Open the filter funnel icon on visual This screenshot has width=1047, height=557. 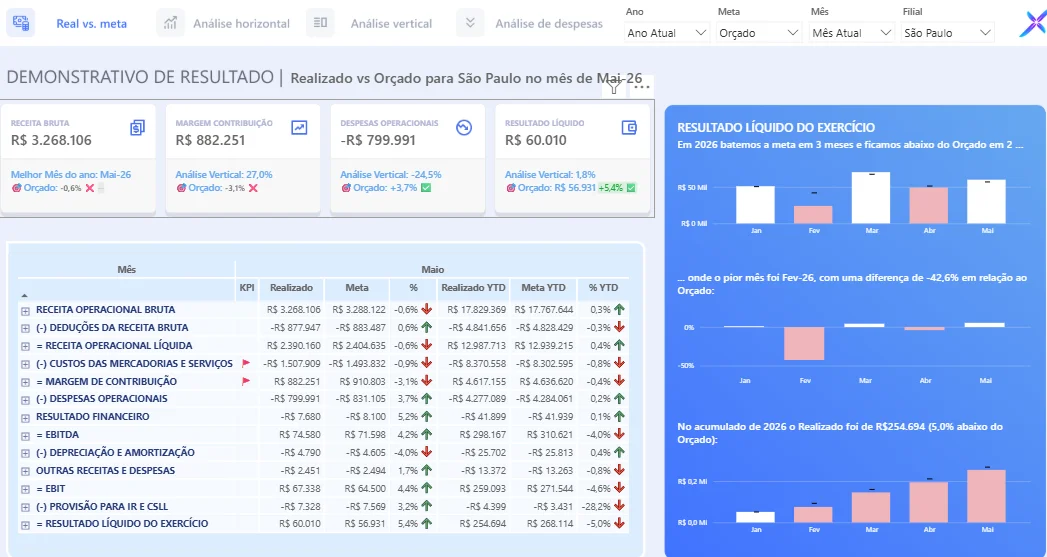tap(614, 87)
